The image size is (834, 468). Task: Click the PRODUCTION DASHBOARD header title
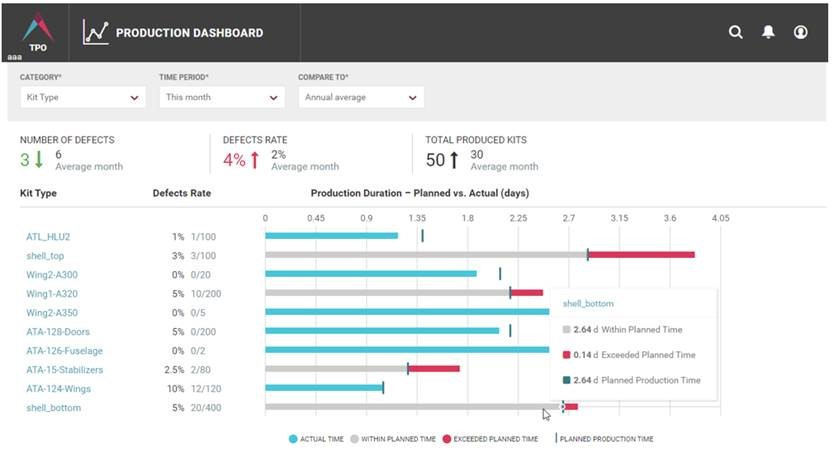(189, 33)
